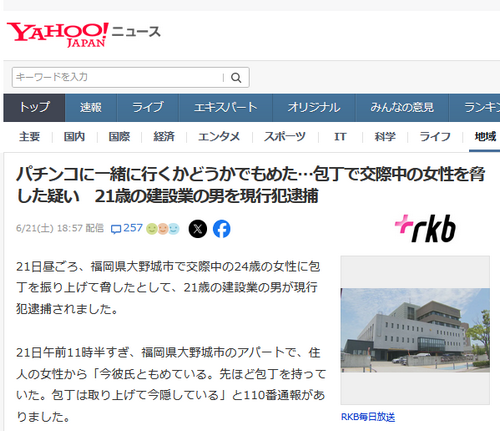The height and width of the screenshot is (431, 500).
Task: Click the magnifying glass search icon
Action: [x=236, y=78]
